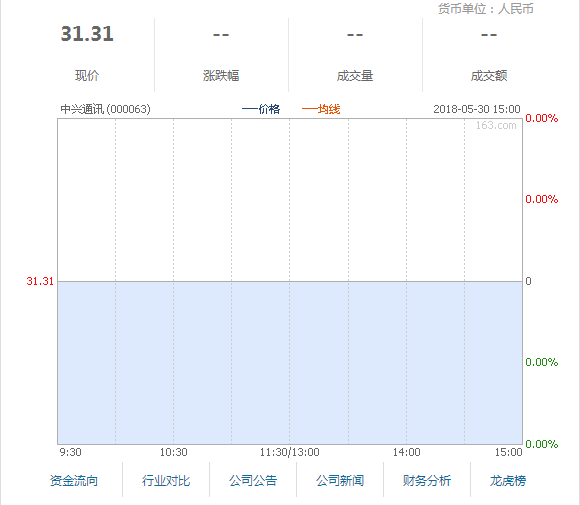Open the 资金流向 link
Screen dimensions: 580x505
[x=74, y=481]
